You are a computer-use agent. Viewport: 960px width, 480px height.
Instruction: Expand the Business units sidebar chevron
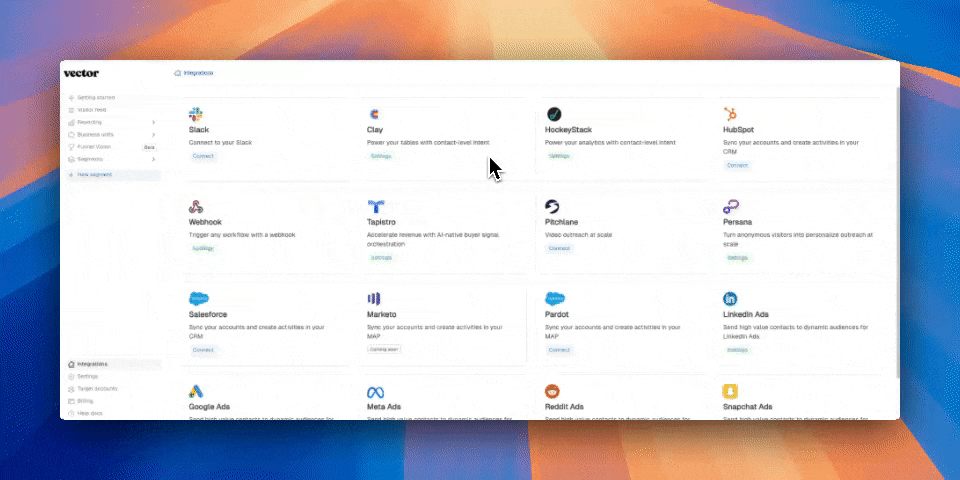[153, 135]
